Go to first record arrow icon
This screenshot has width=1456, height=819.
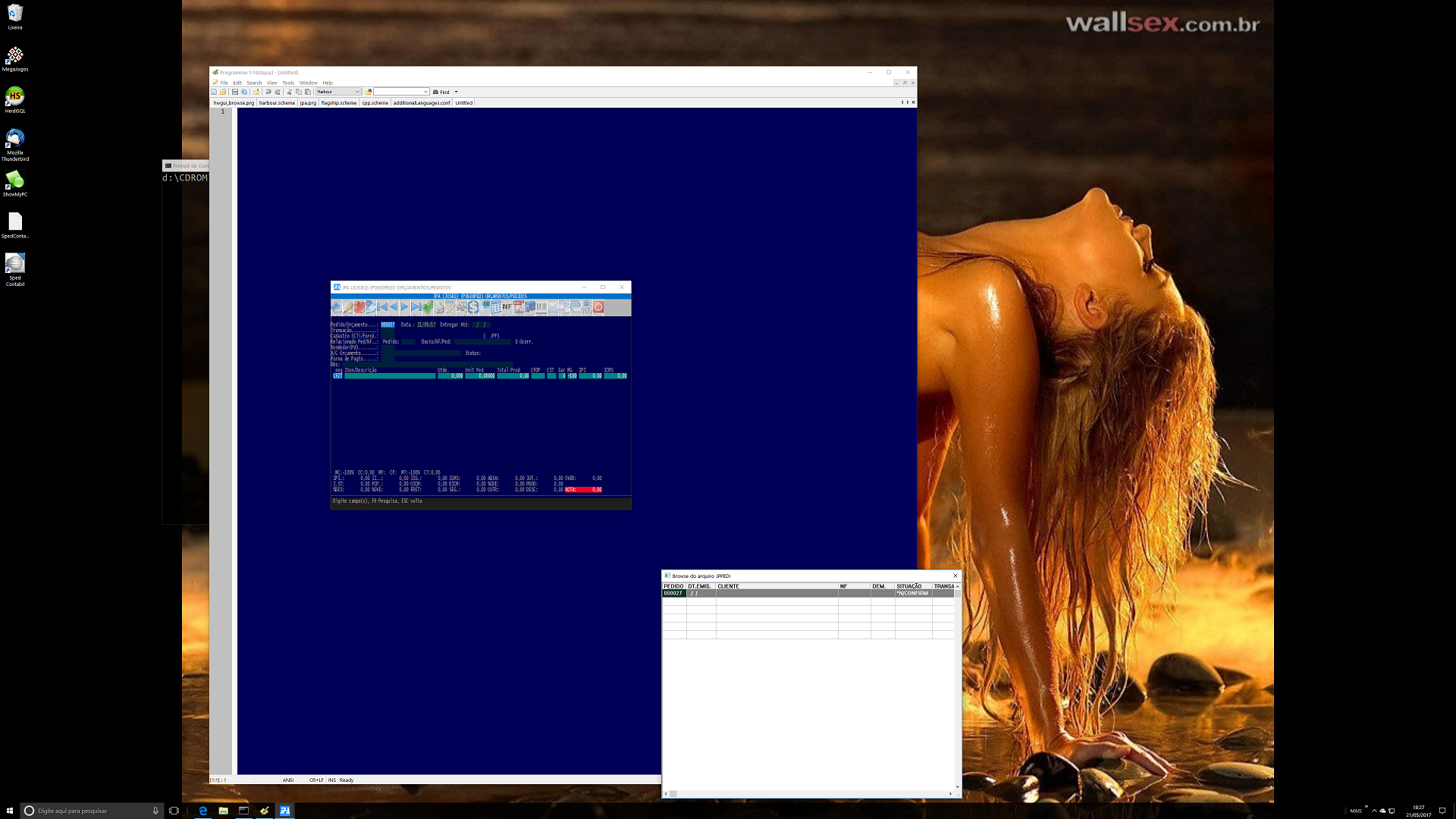[383, 307]
